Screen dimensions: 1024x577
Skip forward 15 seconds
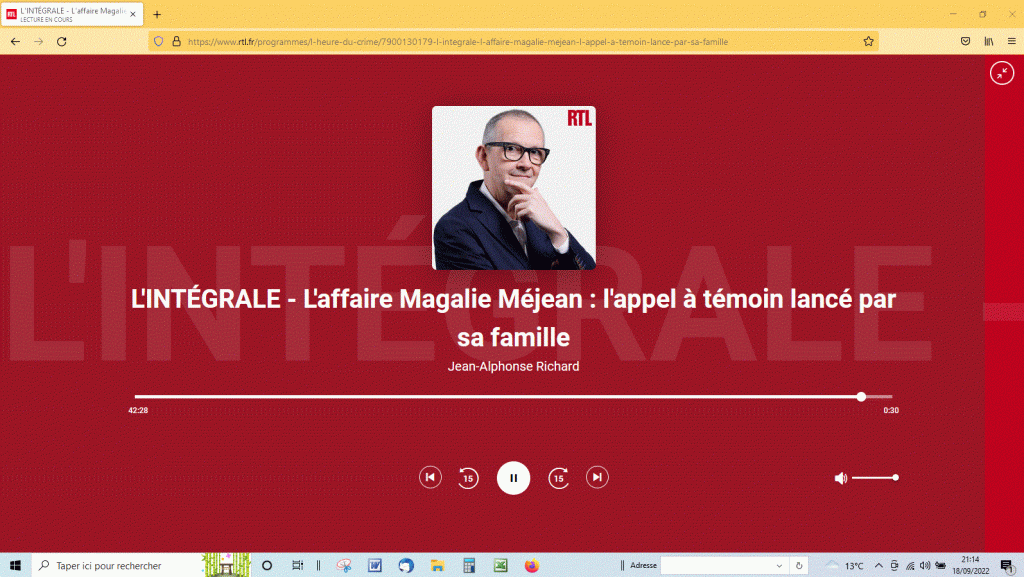click(559, 478)
